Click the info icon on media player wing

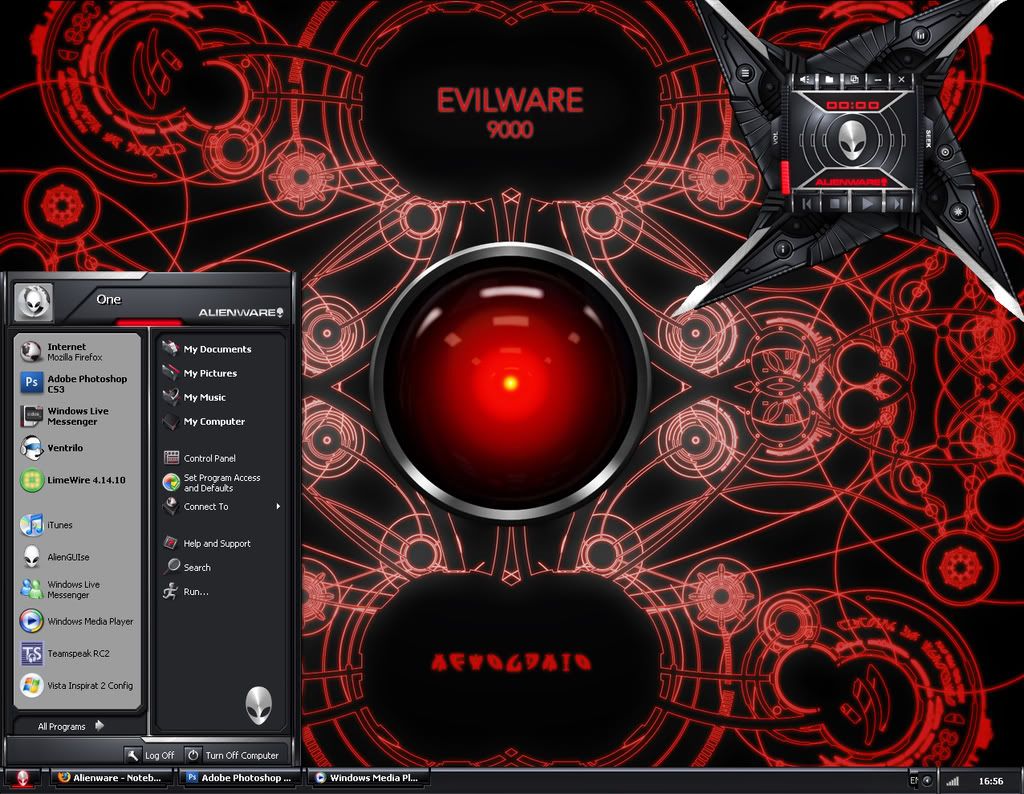783,249
